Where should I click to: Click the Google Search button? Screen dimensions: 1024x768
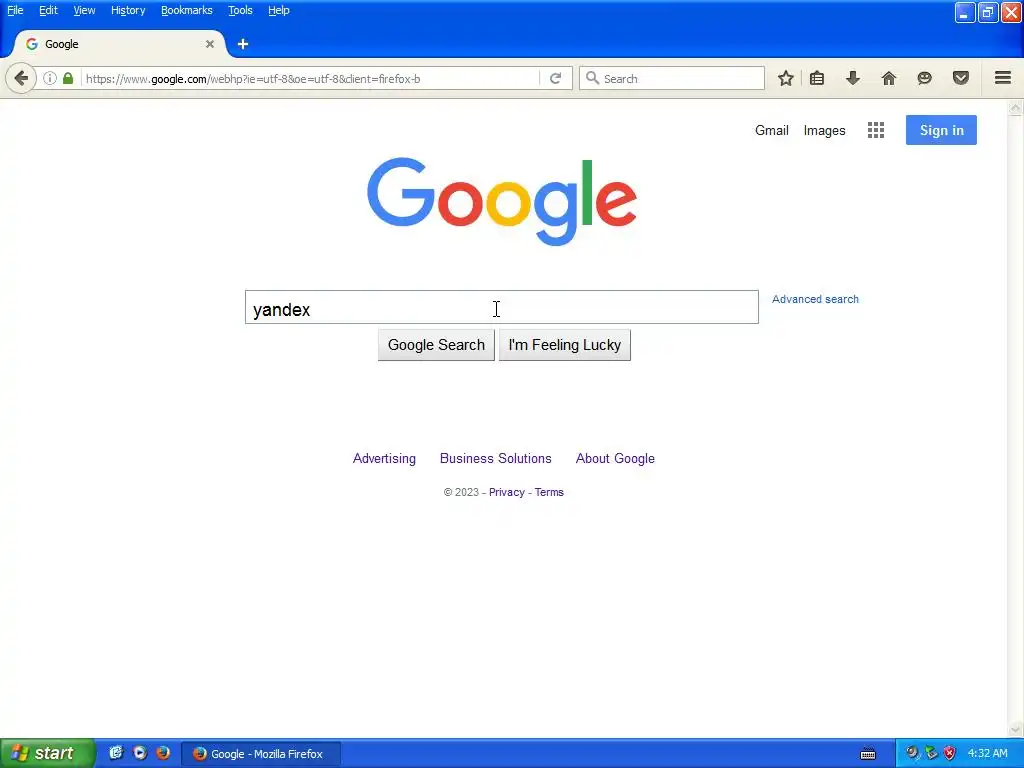point(436,345)
